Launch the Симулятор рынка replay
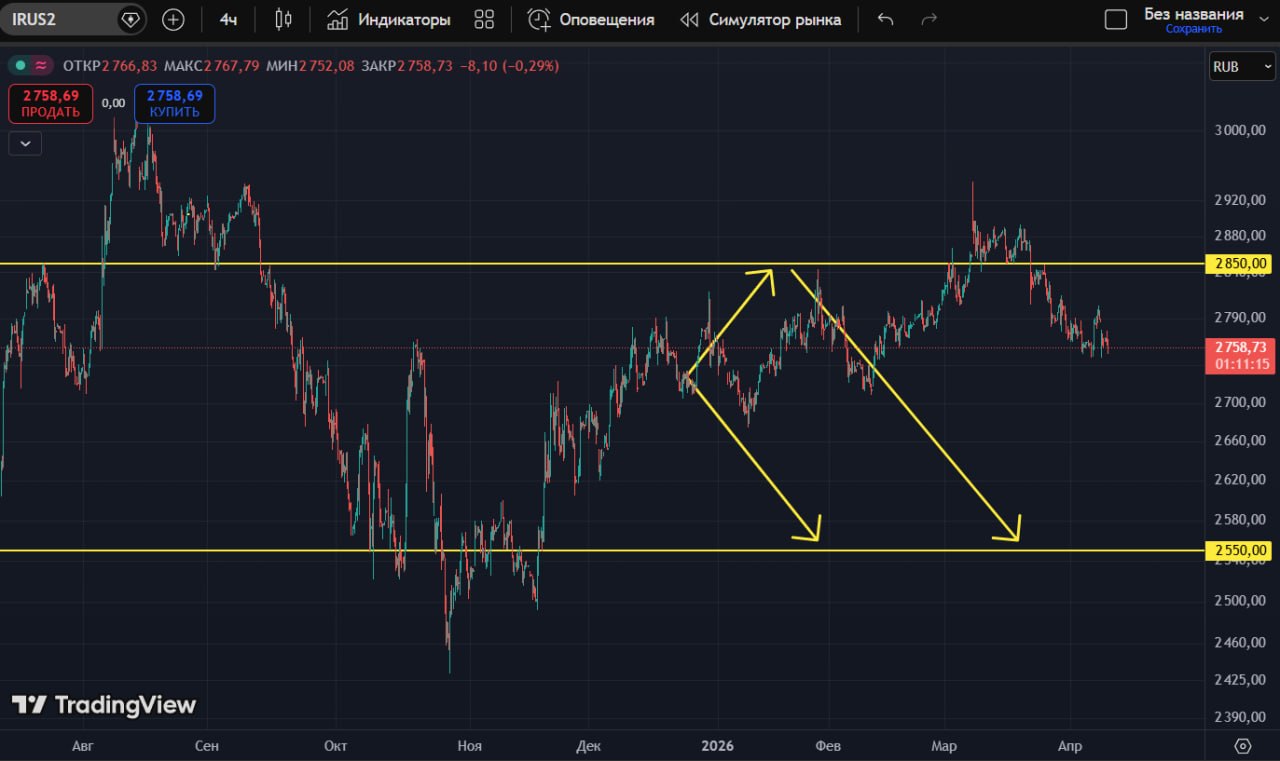The image size is (1280, 761). [x=760, y=19]
